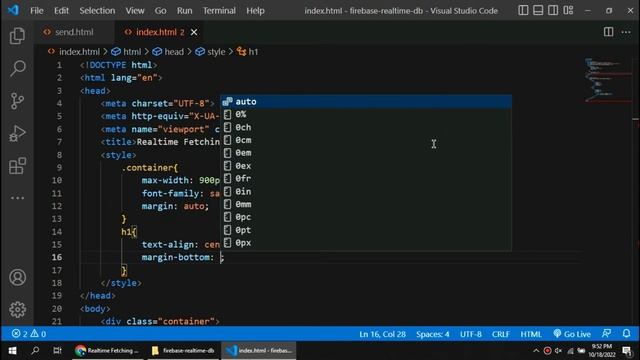Open Windows taskbar search
Viewport: 640px width, 360px height.
[x=35, y=351]
